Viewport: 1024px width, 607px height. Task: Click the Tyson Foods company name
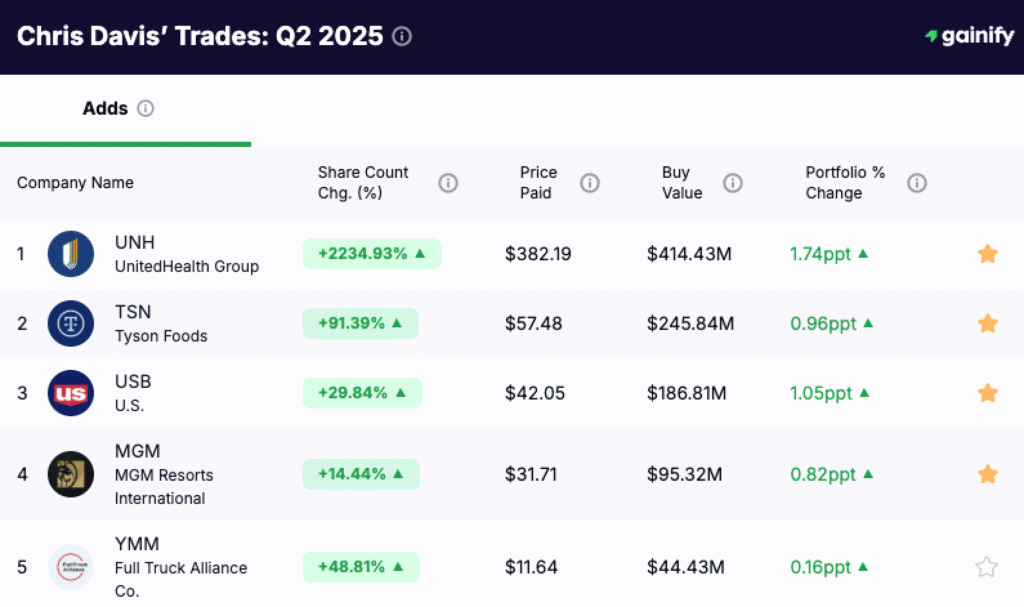[x=161, y=336]
